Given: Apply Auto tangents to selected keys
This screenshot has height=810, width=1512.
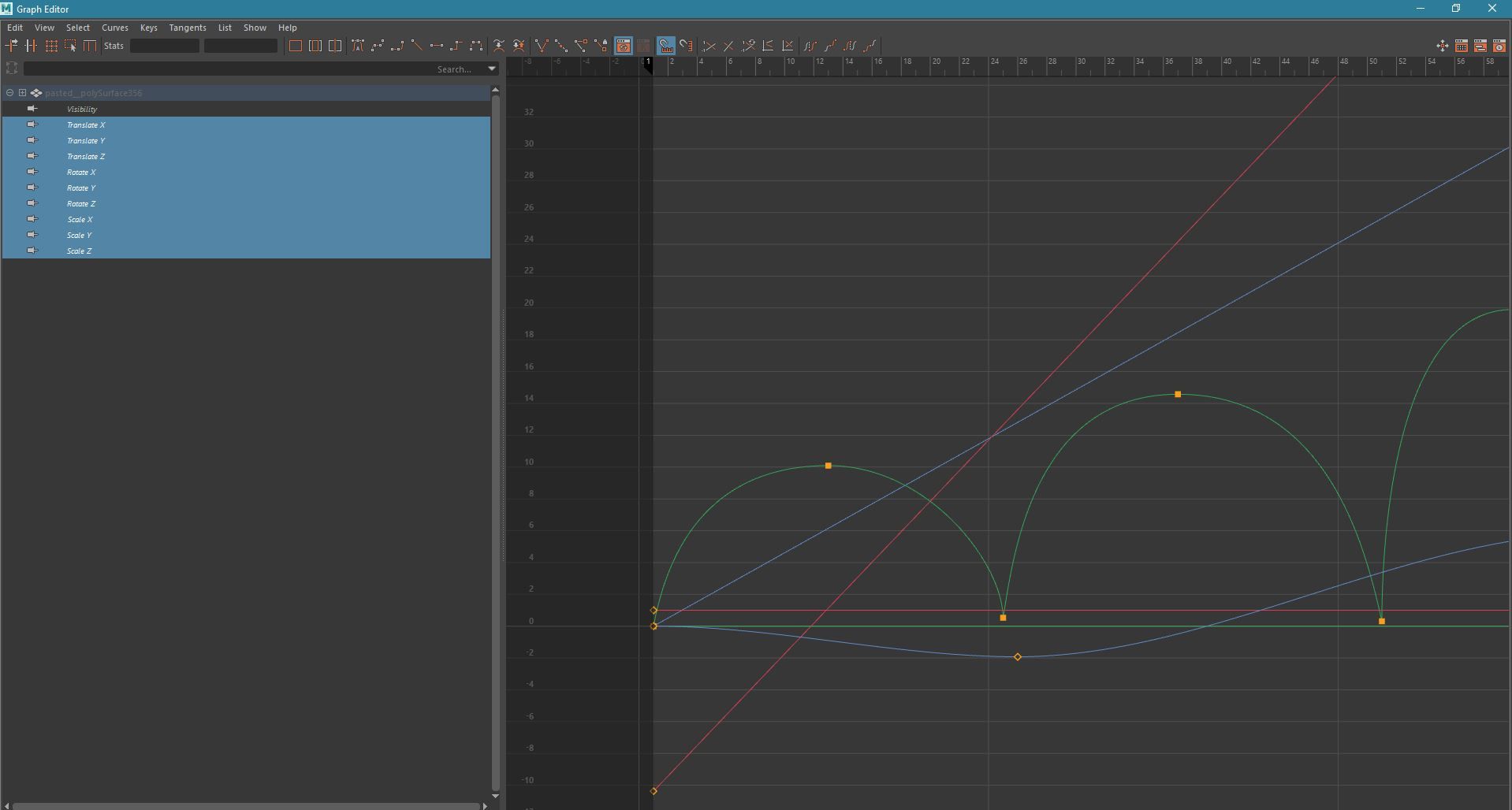Looking at the screenshot, I should pyautogui.click(x=358, y=46).
